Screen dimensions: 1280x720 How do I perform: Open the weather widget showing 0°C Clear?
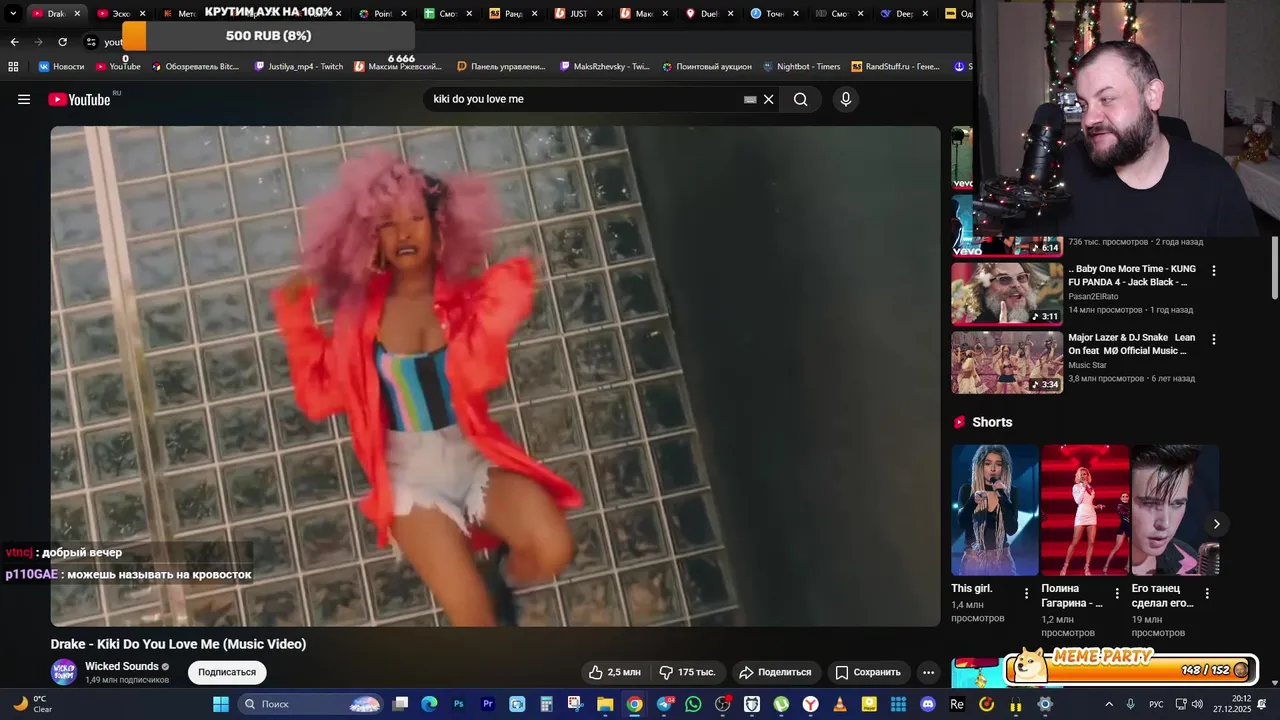pyautogui.click(x=32, y=704)
